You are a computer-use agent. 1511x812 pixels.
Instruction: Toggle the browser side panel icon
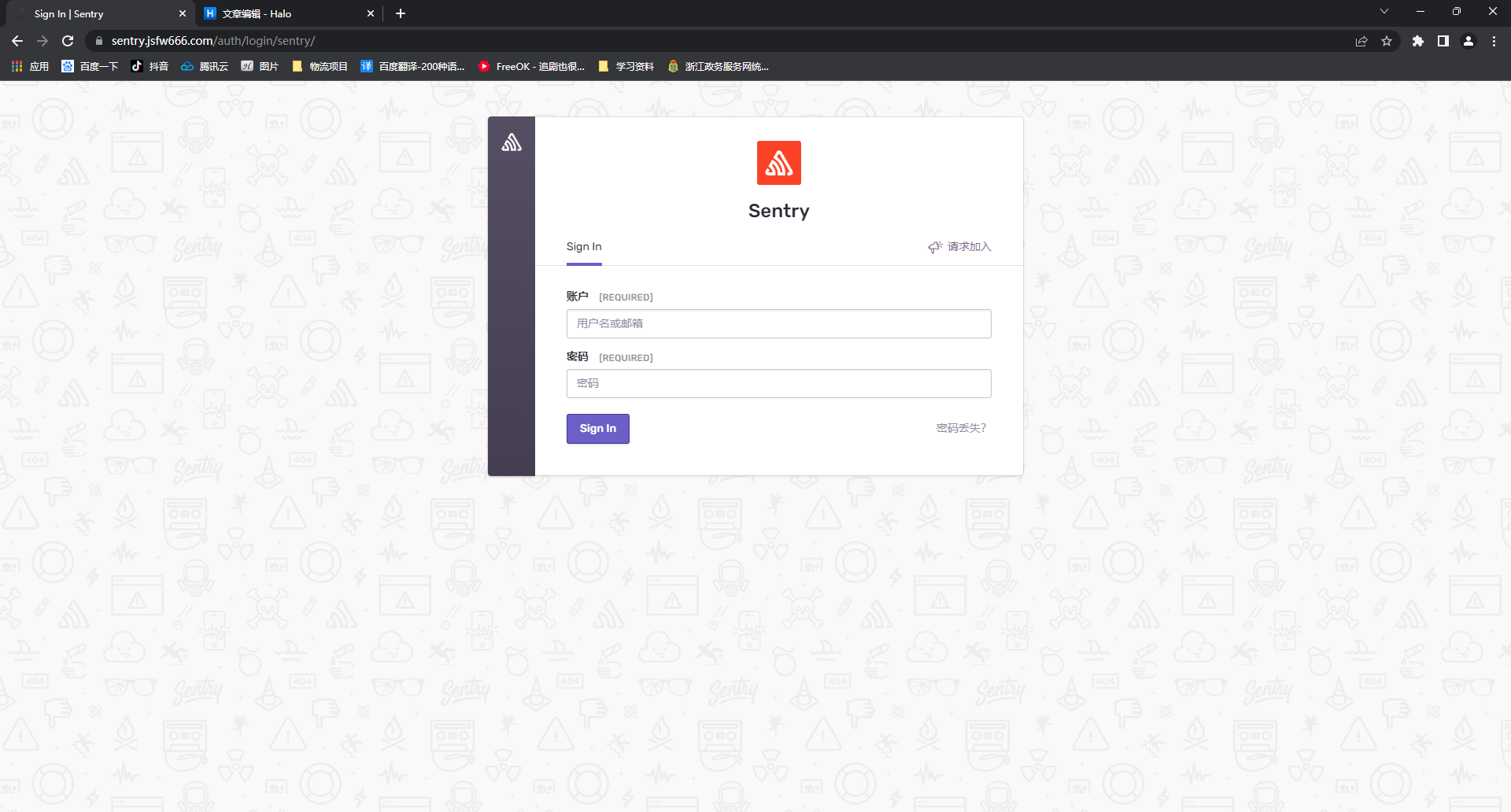pos(1443,41)
